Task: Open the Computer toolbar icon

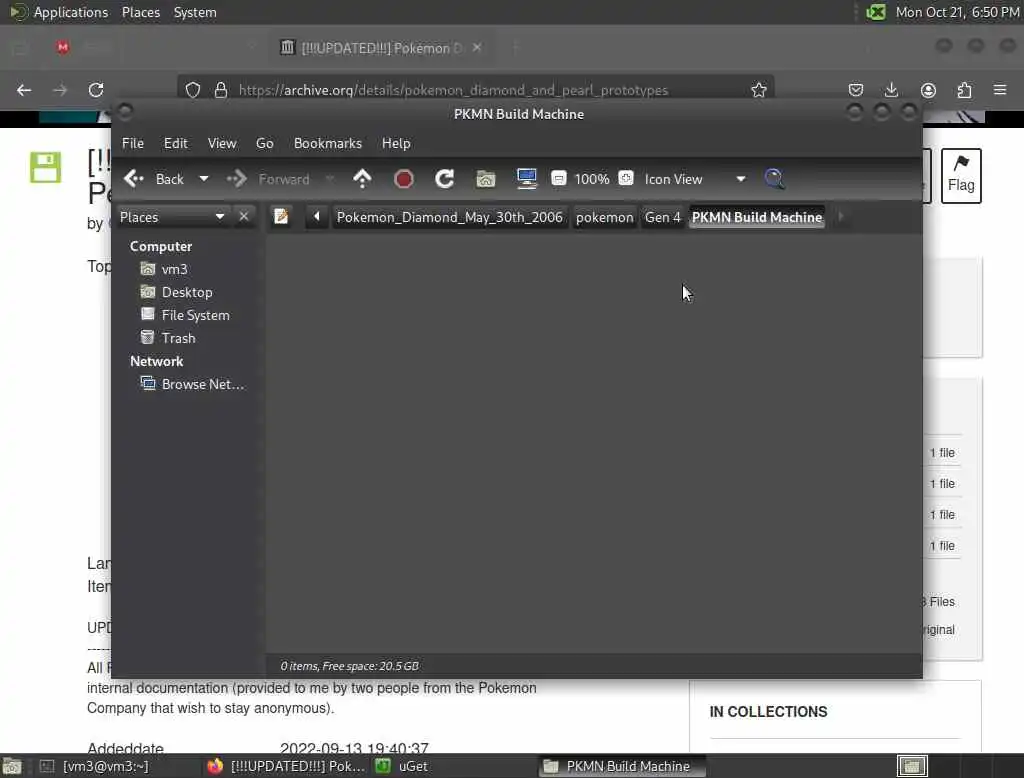Action: tap(526, 179)
